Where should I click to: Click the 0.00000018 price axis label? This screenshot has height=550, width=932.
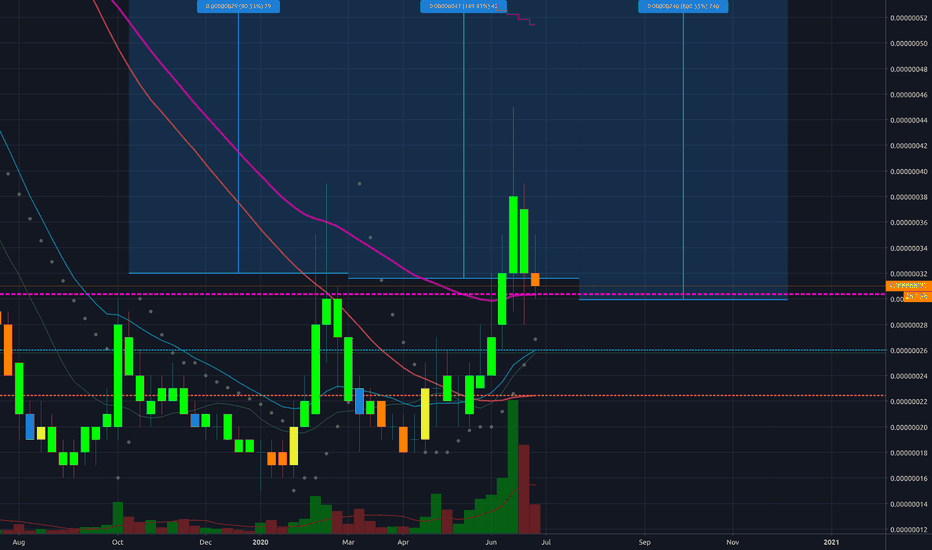click(x=908, y=452)
